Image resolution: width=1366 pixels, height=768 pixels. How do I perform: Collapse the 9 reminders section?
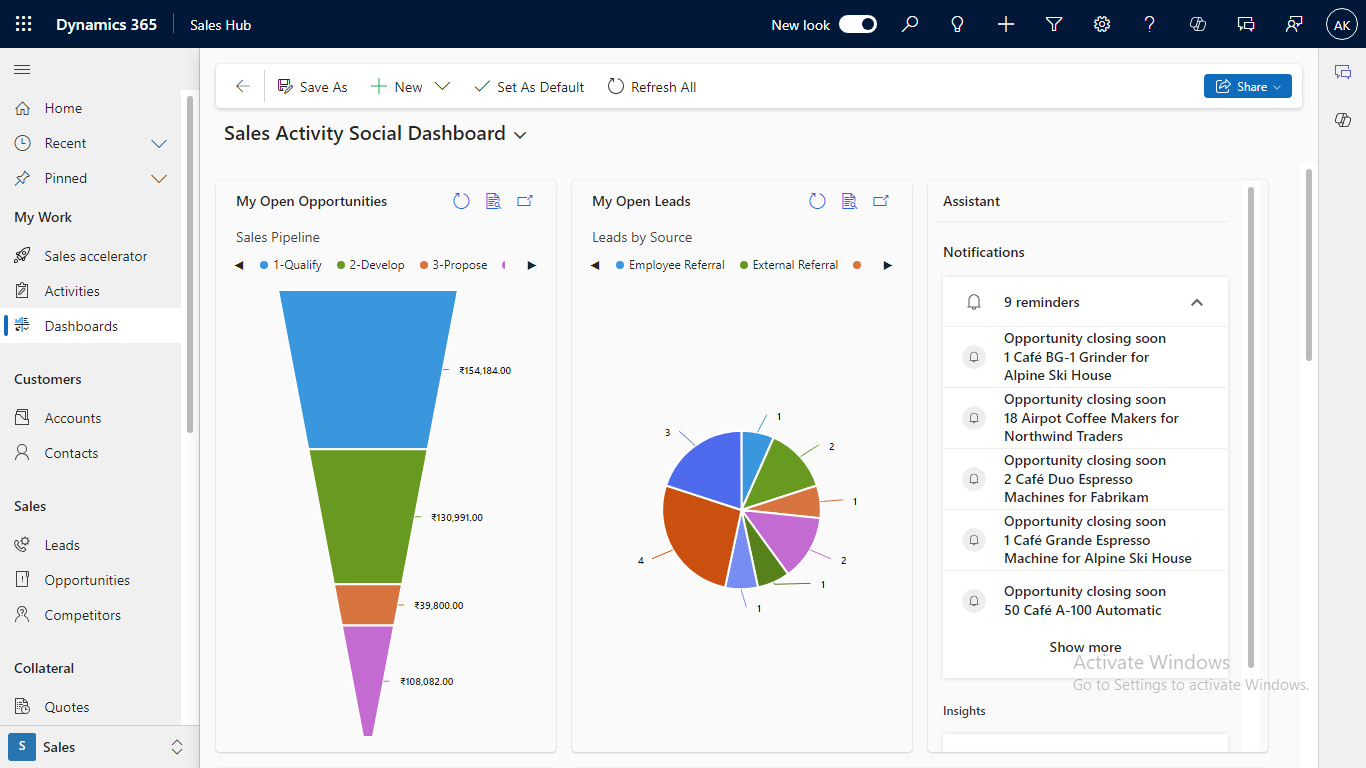1196,302
